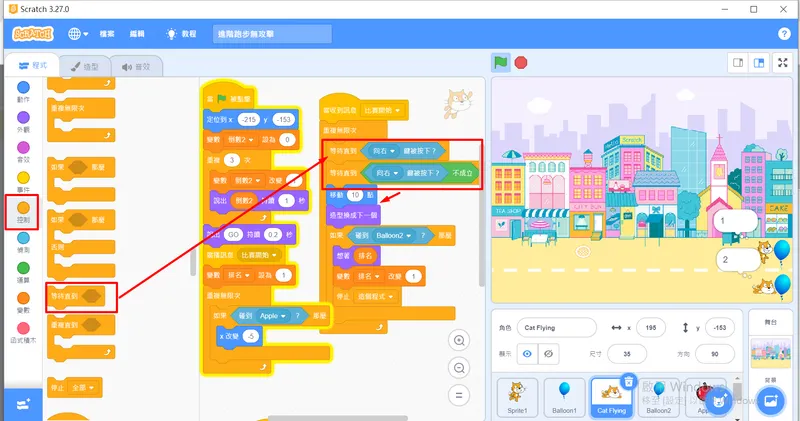800x421 pixels.
Task: Edit the sprite size value 35
Action: point(627,354)
